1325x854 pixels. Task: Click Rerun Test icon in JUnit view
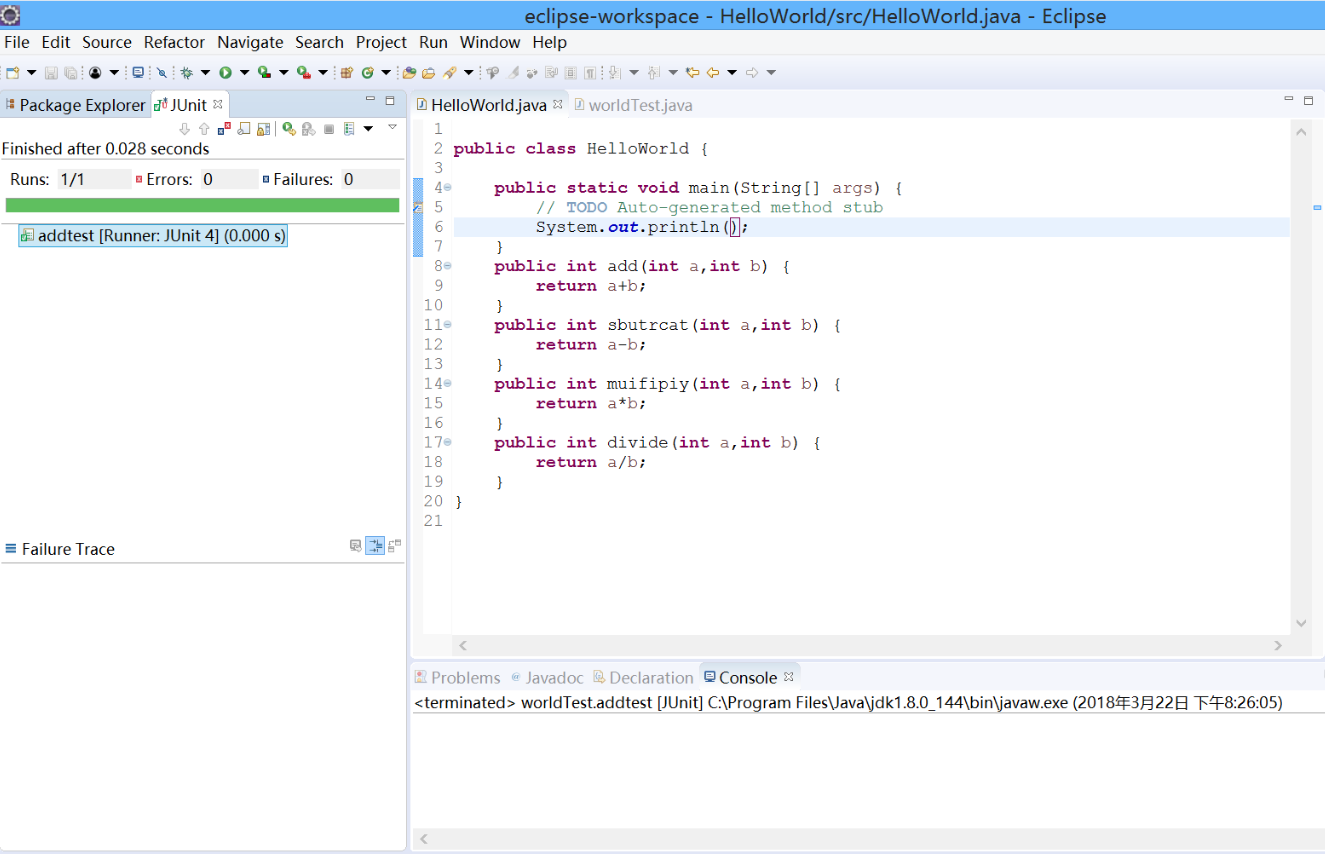(x=289, y=129)
